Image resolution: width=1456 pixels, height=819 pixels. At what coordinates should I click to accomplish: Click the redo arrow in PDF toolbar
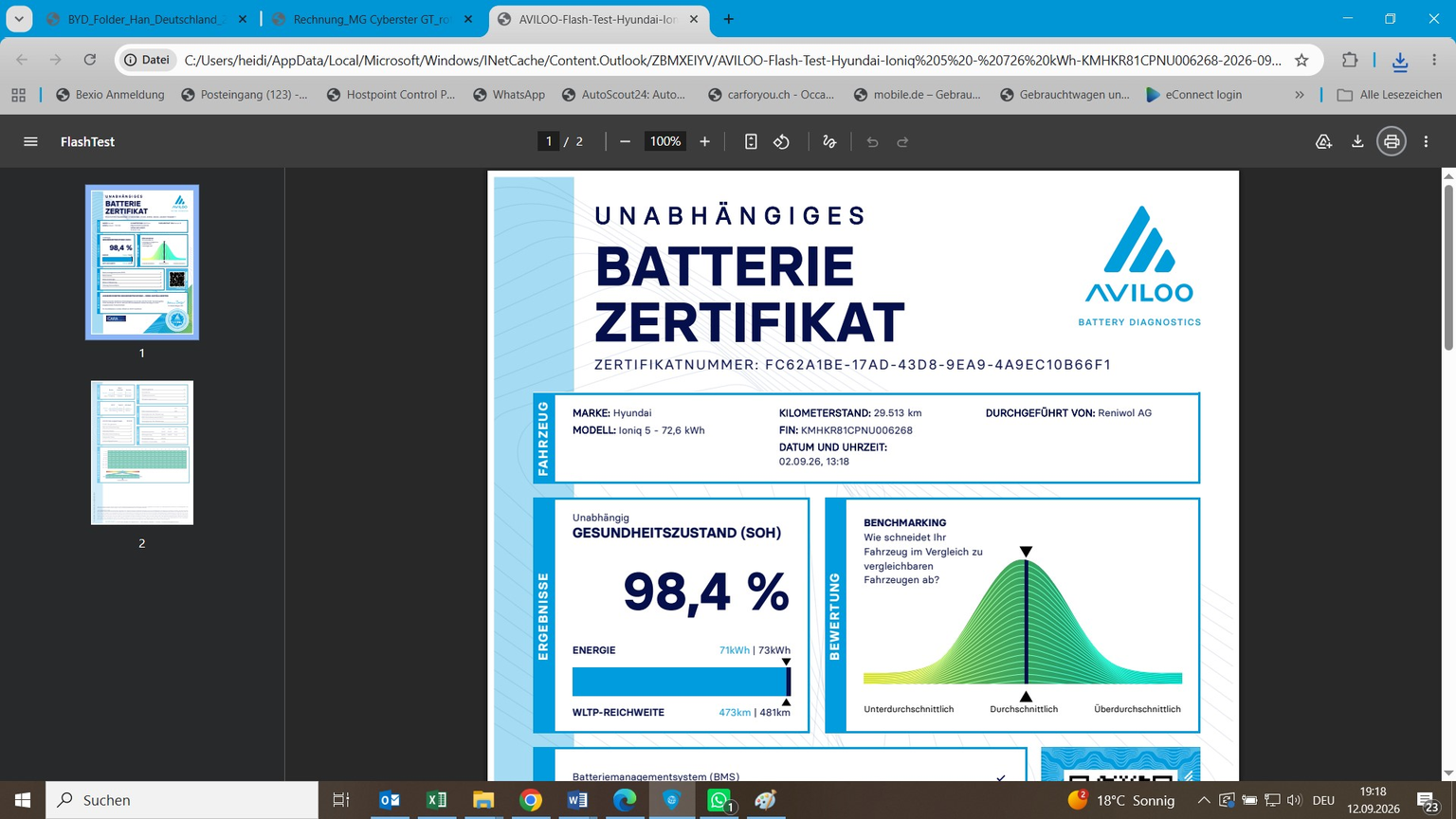[x=902, y=141]
